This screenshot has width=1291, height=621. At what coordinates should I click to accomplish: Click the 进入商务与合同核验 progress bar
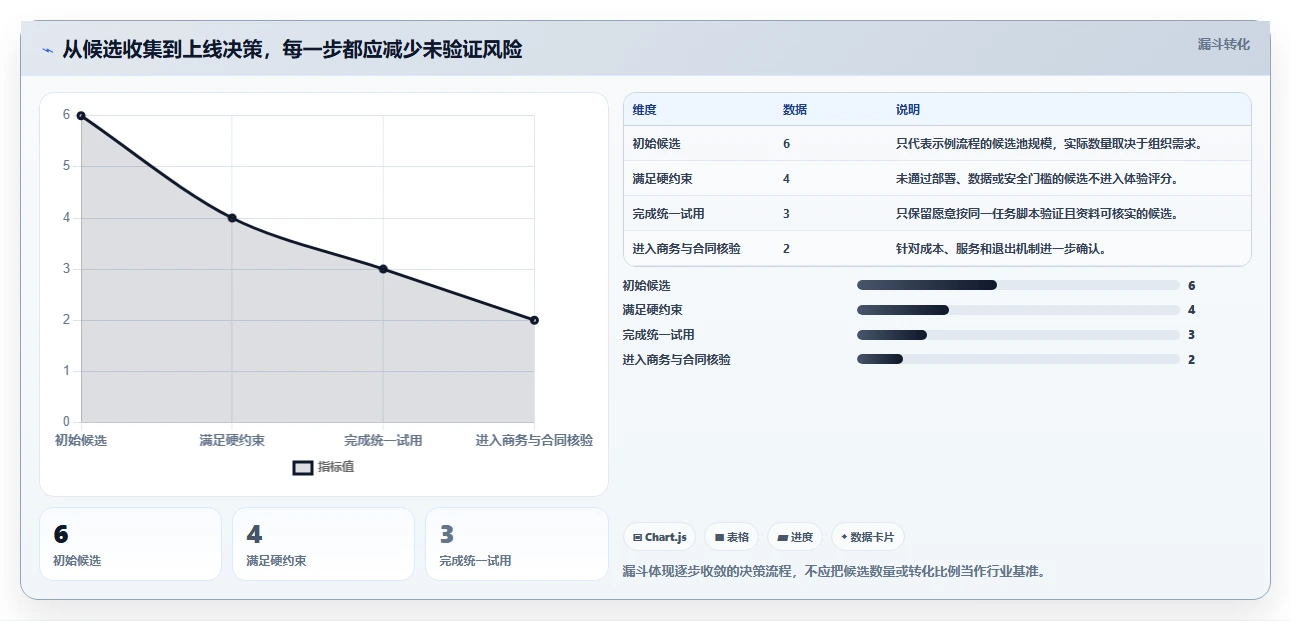1018,359
